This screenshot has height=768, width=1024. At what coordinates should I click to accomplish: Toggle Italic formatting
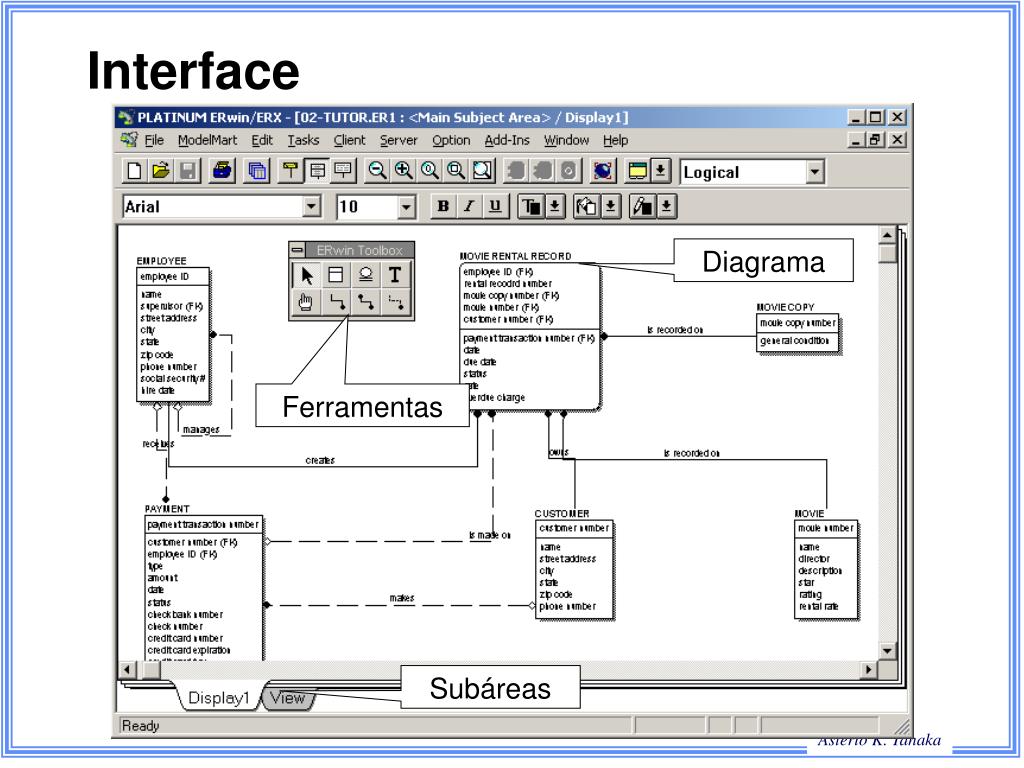tap(469, 206)
